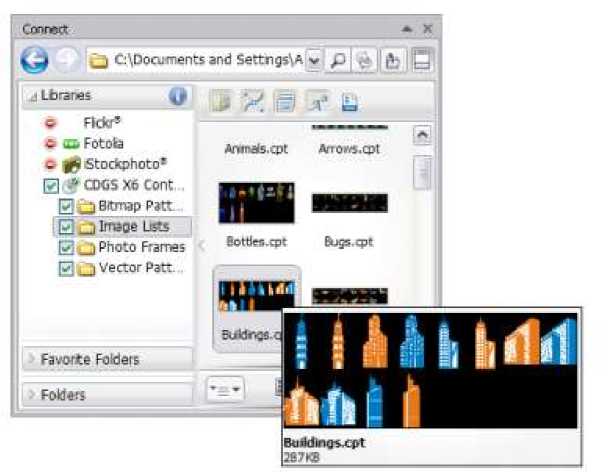
Task: Select the CDGS X6 Cont... library entry
Action: (134, 185)
